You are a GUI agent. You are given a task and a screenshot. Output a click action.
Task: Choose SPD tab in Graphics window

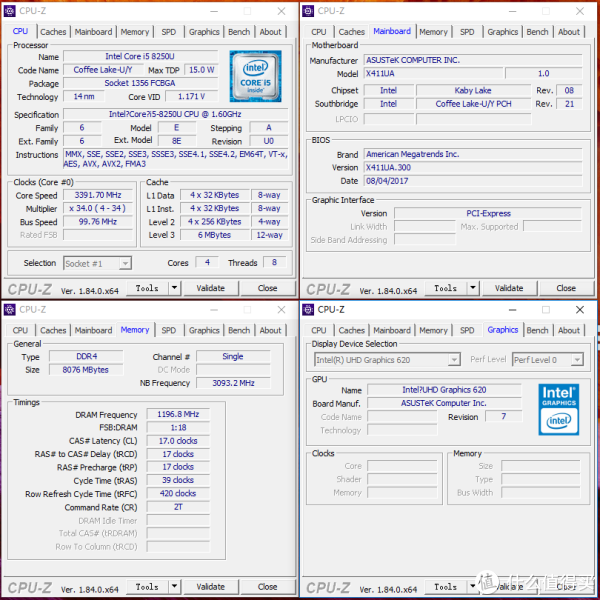tap(467, 330)
